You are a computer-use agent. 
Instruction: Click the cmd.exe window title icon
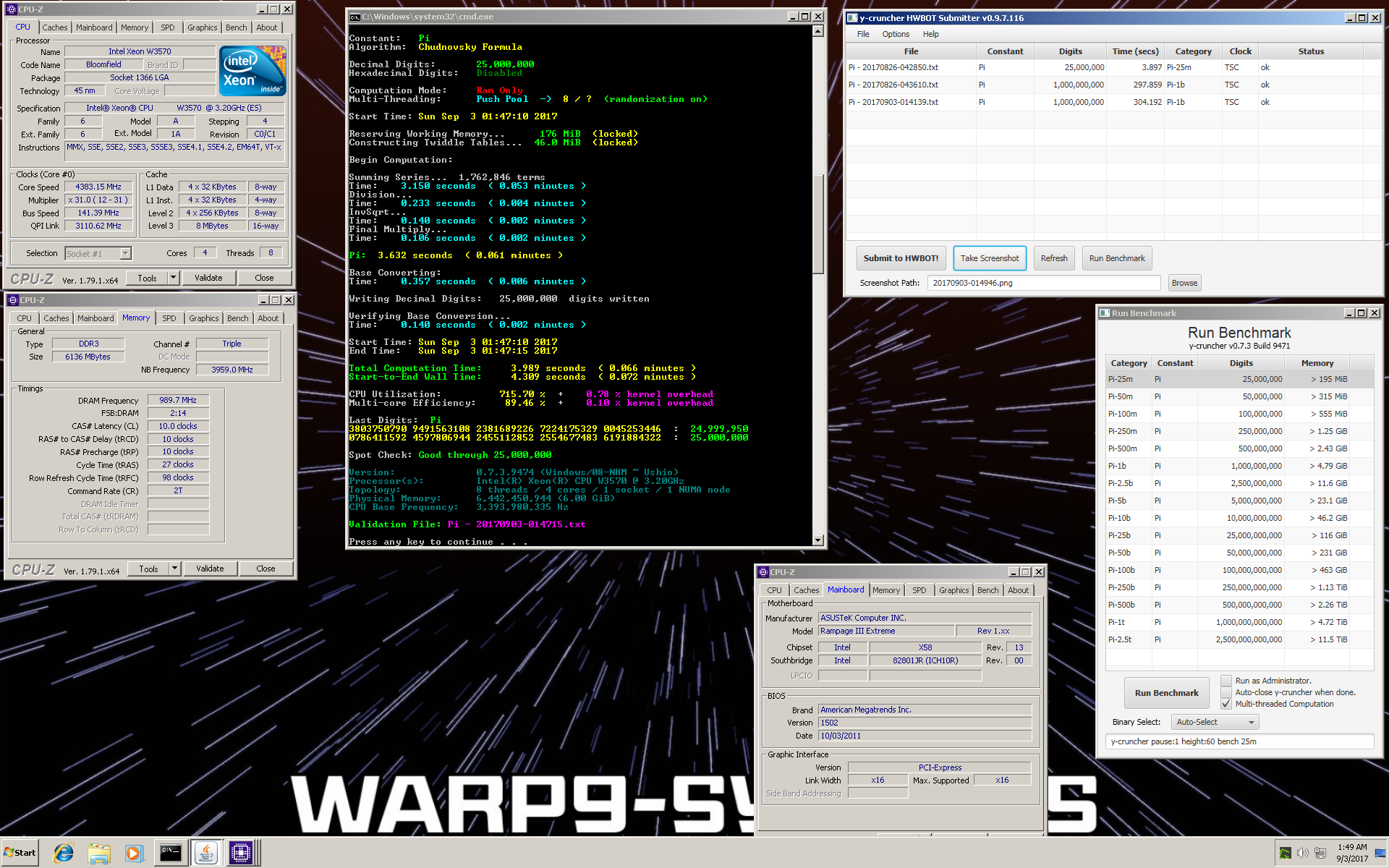coord(354,17)
